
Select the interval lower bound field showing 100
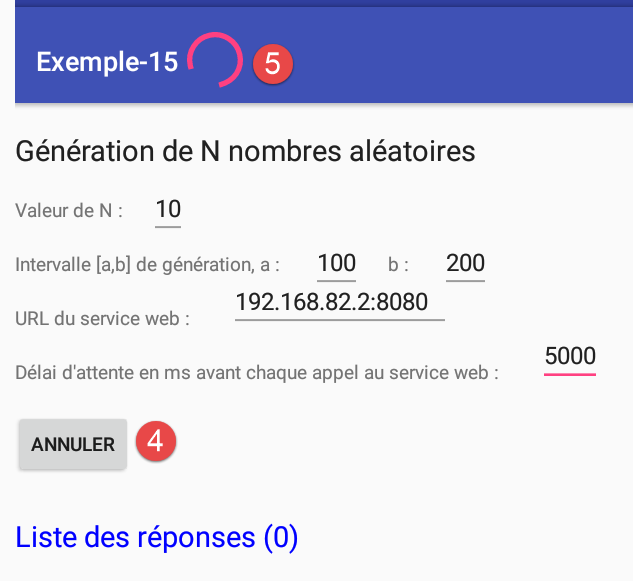336,263
